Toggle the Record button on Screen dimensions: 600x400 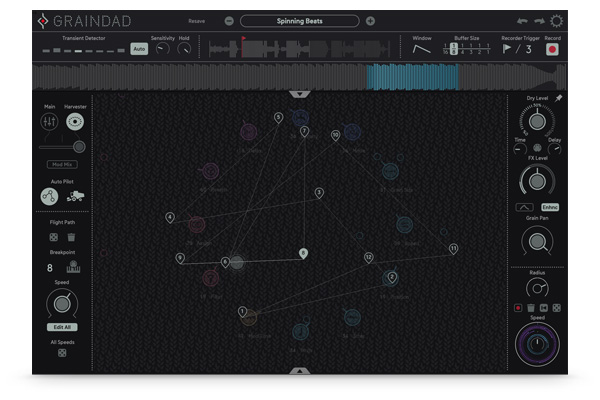(552, 48)
